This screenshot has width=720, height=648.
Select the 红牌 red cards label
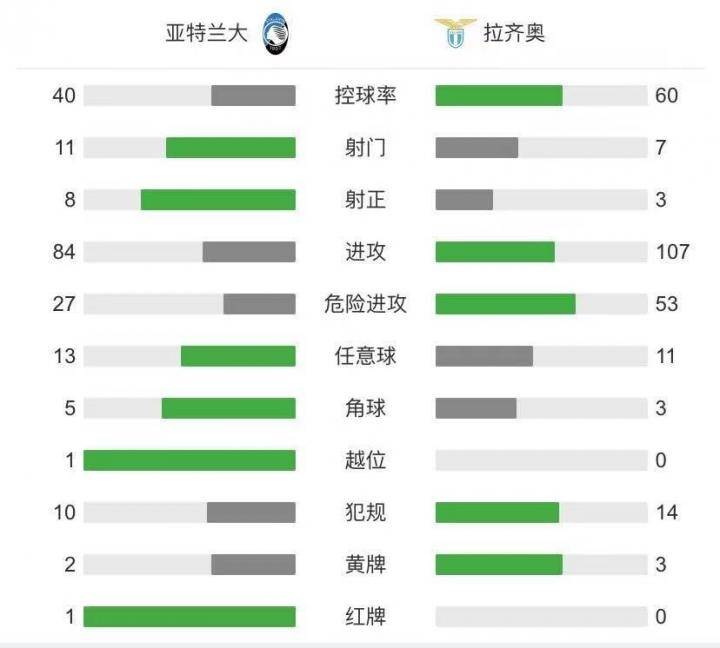point(366,616)
